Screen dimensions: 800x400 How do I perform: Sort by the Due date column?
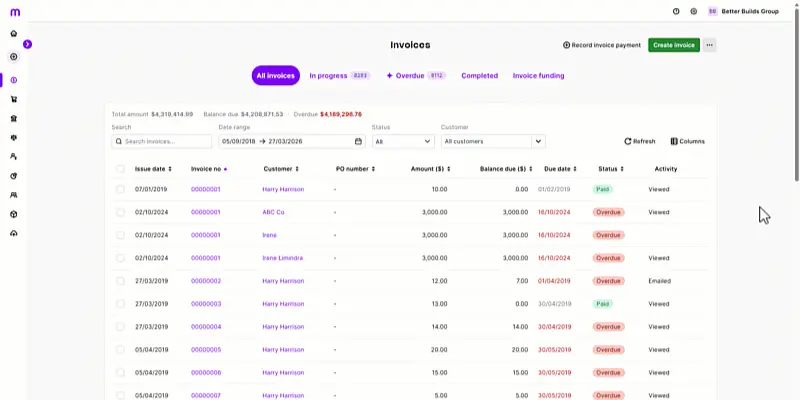560,169
